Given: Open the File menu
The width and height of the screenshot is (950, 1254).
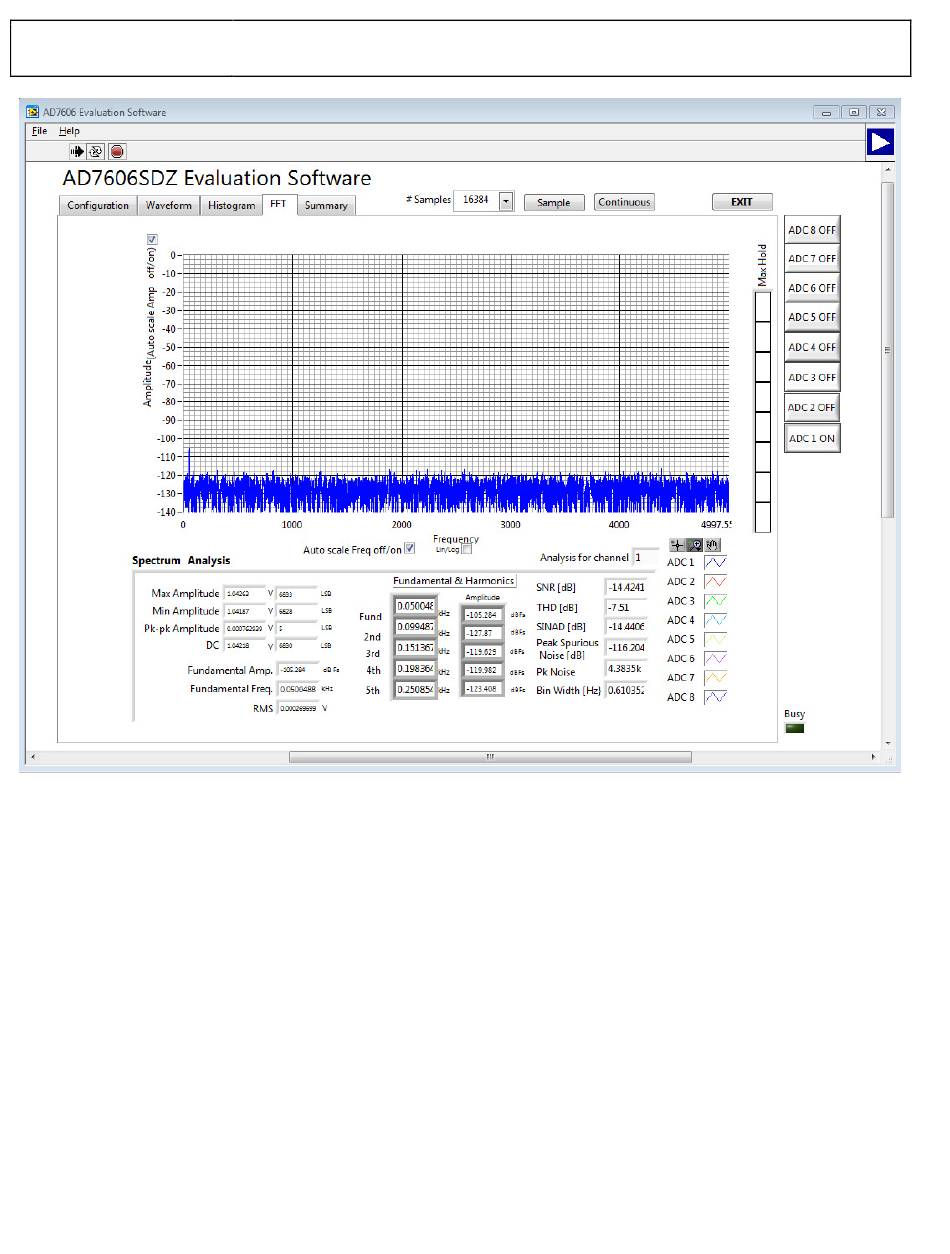Looking at the screenshot, I should click(x=39, y=131).
